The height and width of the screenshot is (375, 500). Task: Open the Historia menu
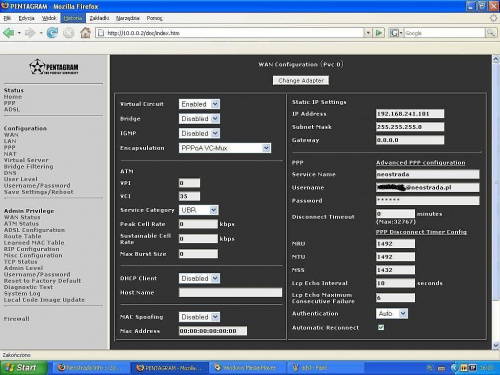[73, 18]
